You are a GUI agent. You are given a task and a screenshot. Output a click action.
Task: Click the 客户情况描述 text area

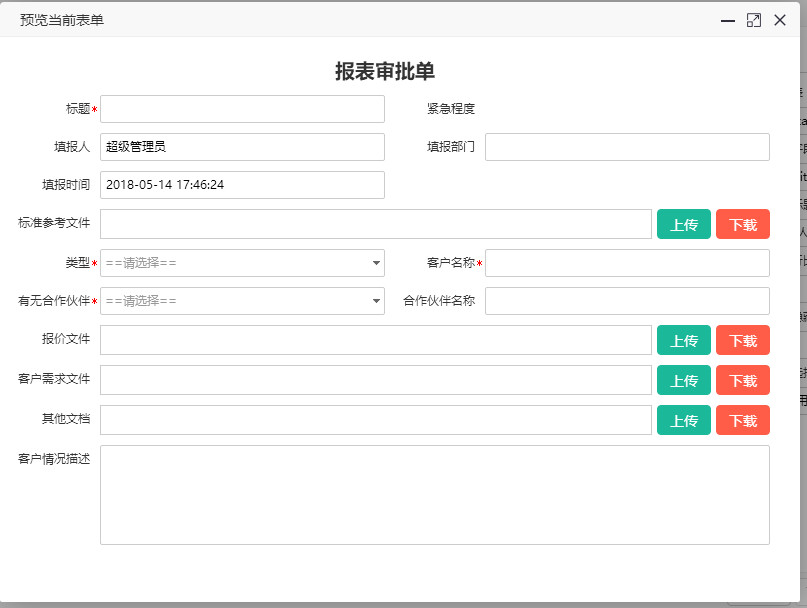pyautogui.click(x=435, y=495)
